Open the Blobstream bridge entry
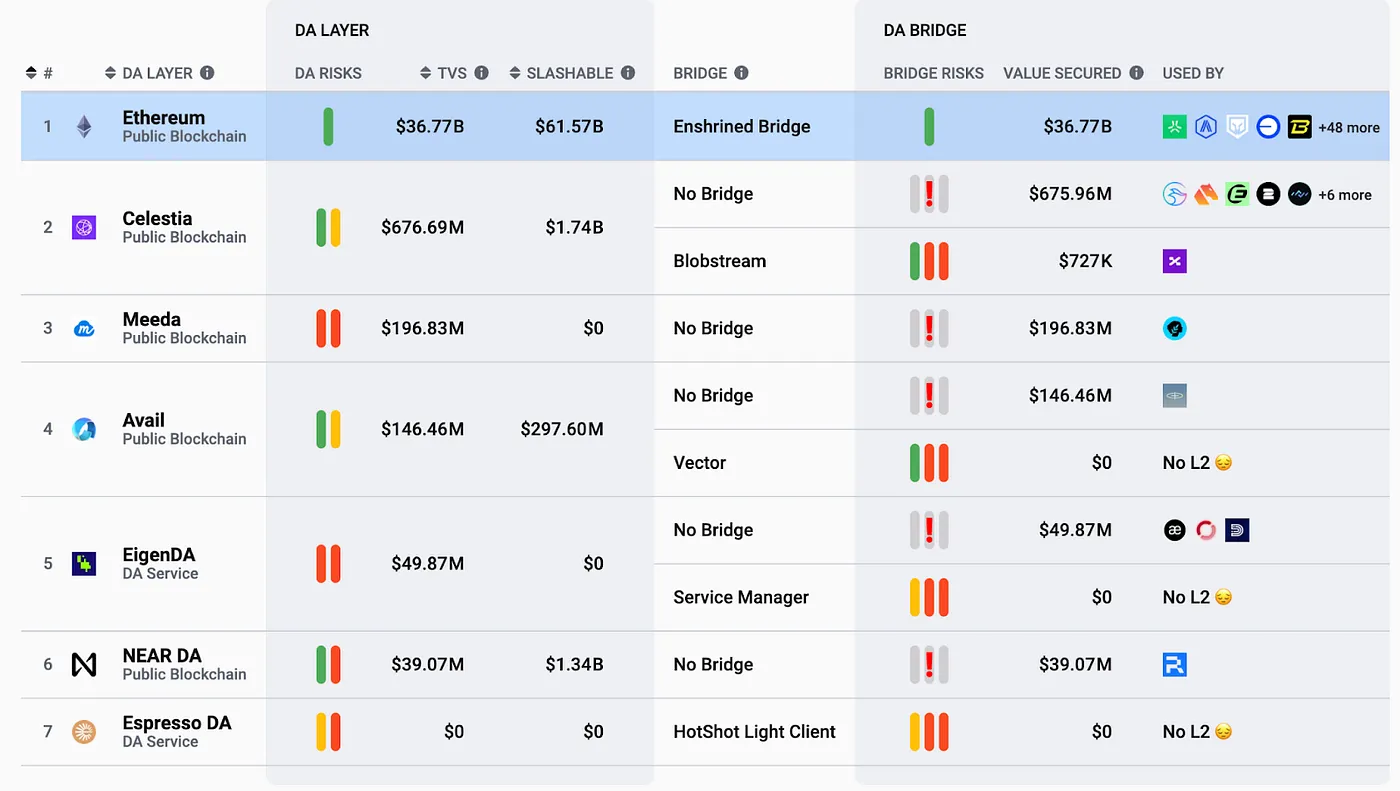Viewport: 1400px width, 791px height. (x=720, y=261)
